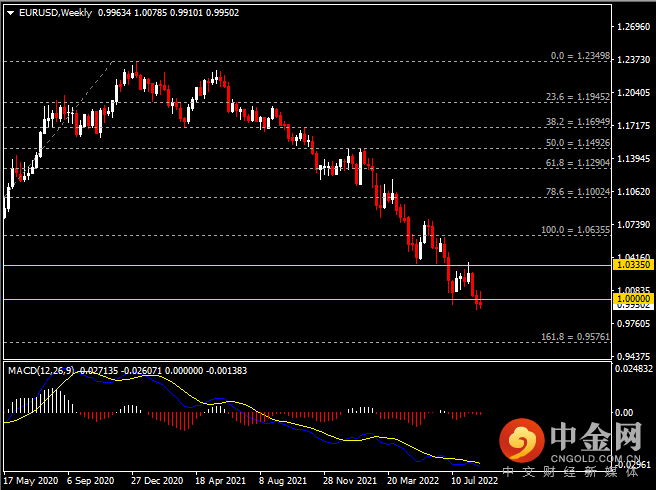
Task: Click the MACD scale value 0.00
Action: coord(624,413)
